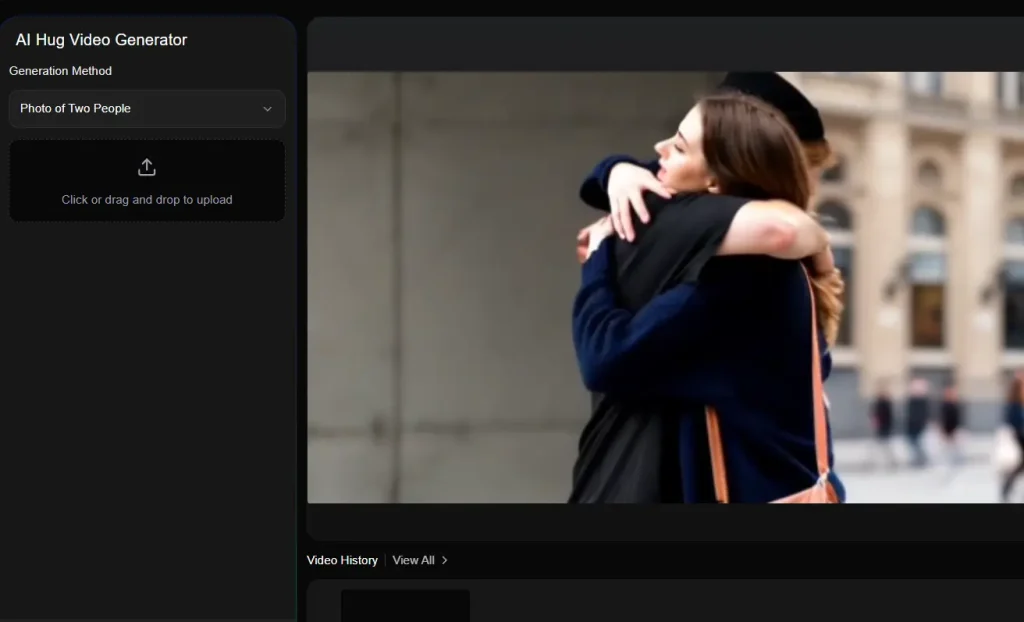
Task: Switch to the Video History section
Action: [342, 560]
